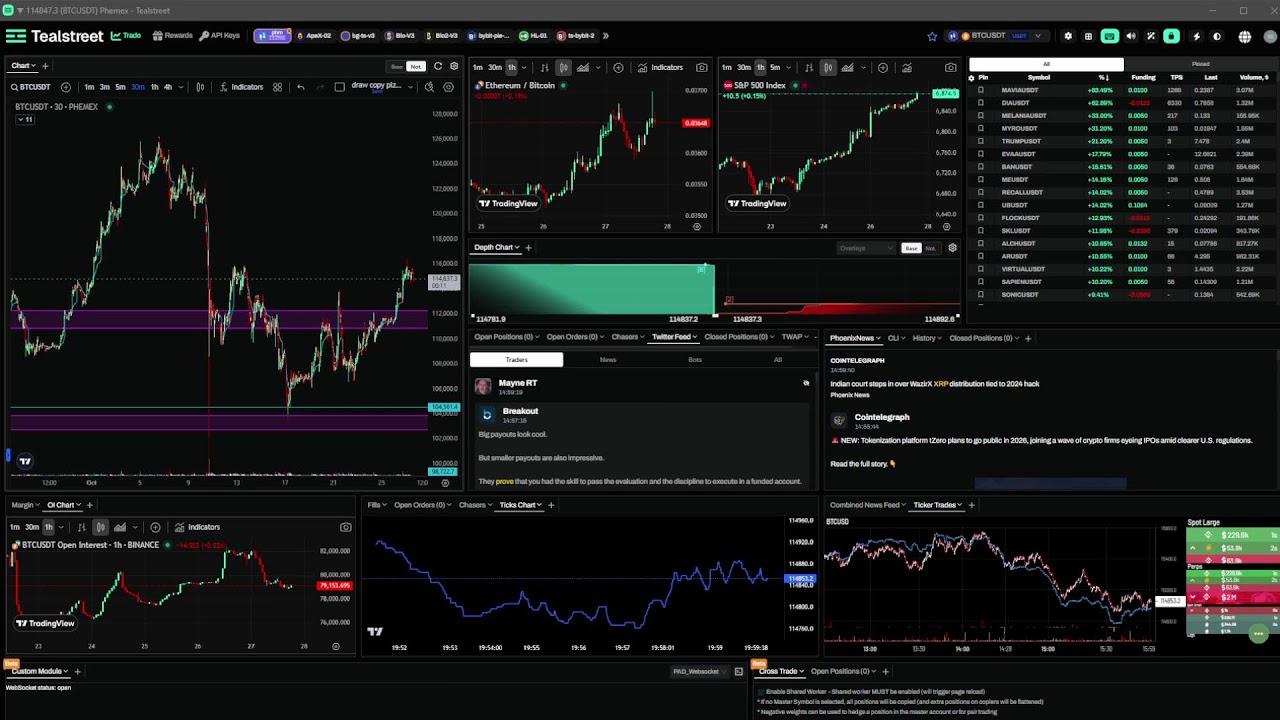Open the Tealstreet hamburger menu

point(15,36)
